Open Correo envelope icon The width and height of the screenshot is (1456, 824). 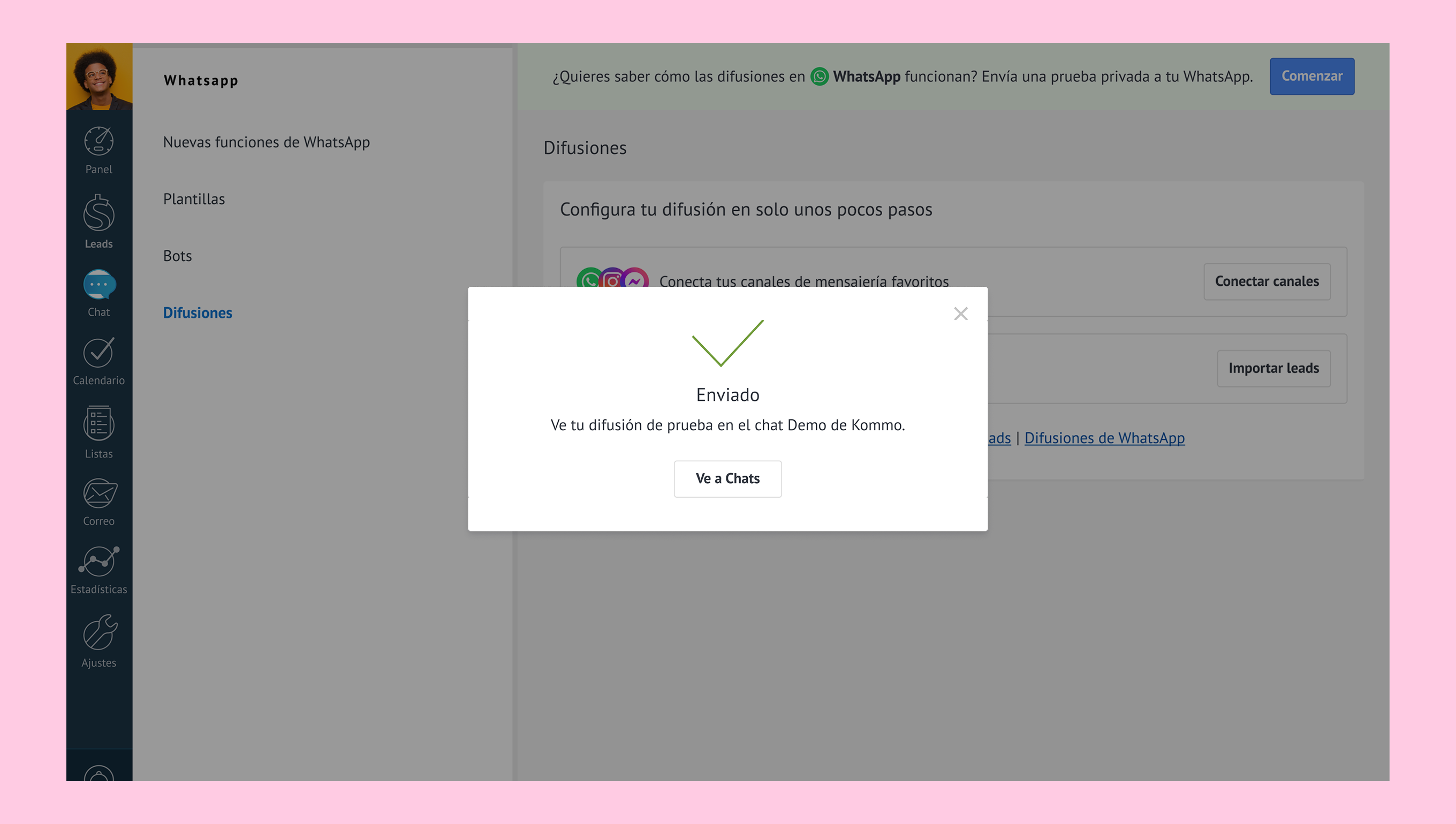pos(99,493)
